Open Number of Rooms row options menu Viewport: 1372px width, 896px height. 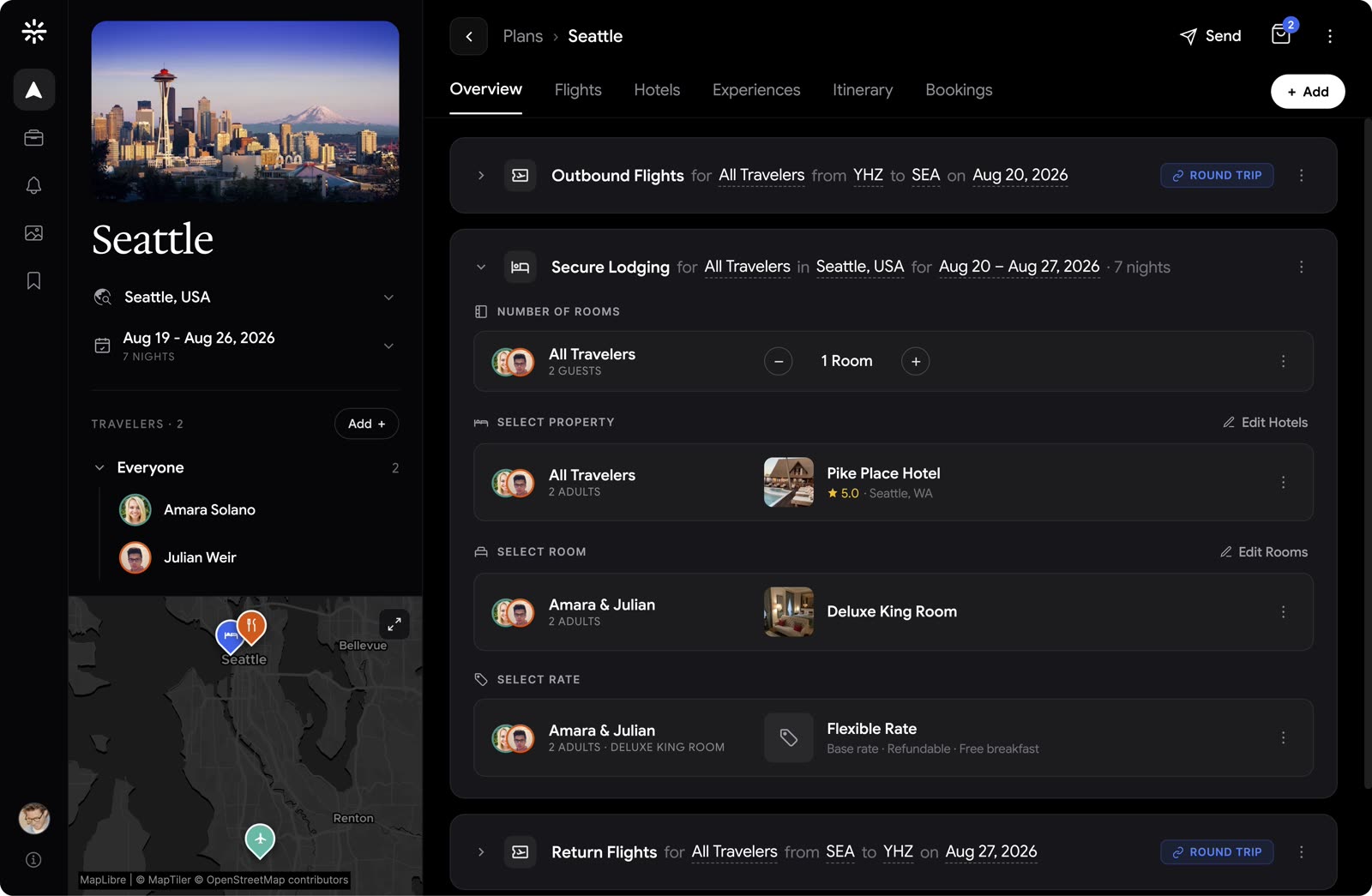pos(1284,361)
